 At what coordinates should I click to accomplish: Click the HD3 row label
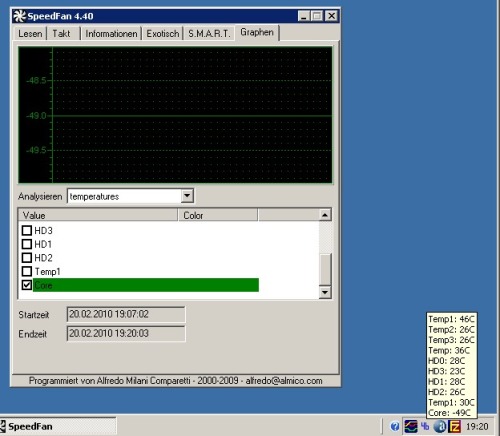(x=43, y=231)
